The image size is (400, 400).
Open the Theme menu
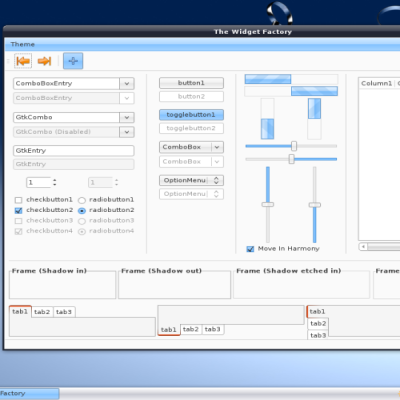(x=23, y=44)
